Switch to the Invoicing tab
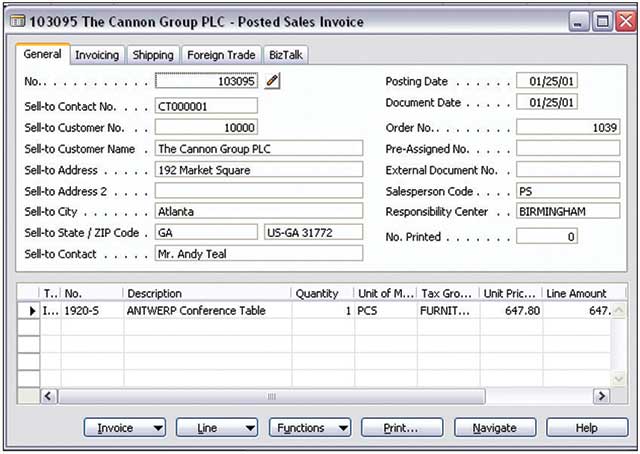 (97, 56)
